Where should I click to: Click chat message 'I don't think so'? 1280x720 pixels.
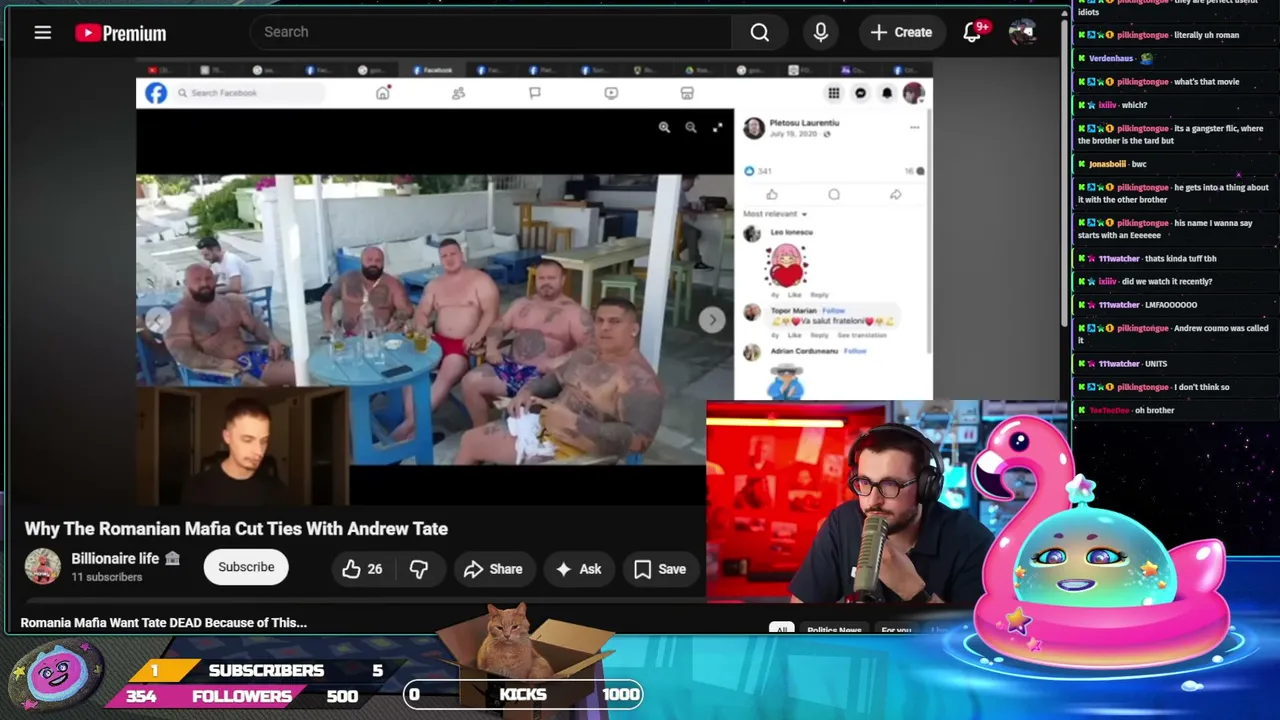(1202, 387)
